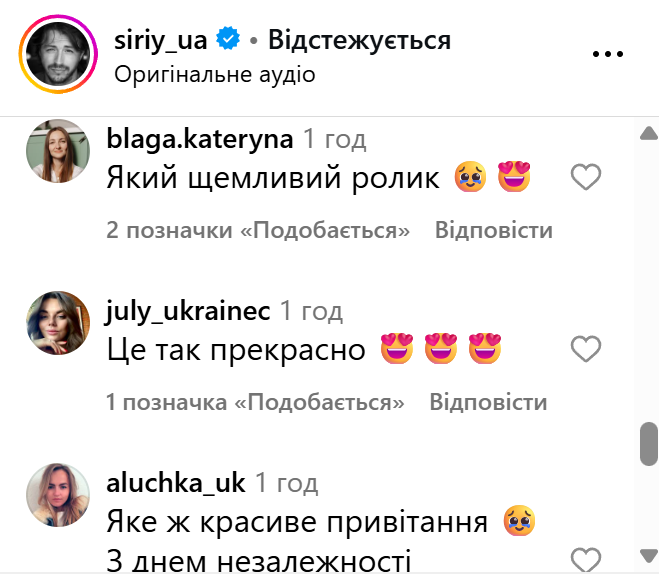659x574 pixels.
Task: Open the Оригінальне аудіо audio link
Action: (215, 75)
